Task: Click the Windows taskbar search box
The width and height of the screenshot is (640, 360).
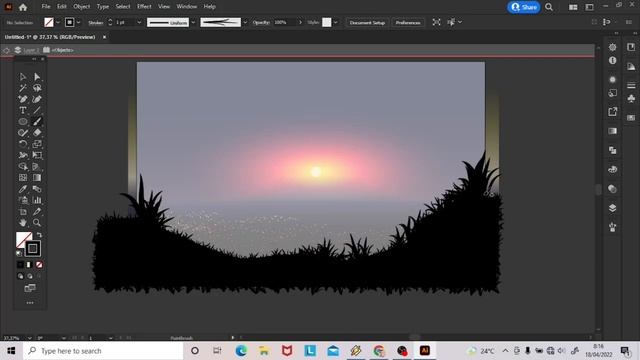Action: coord(103,351)
